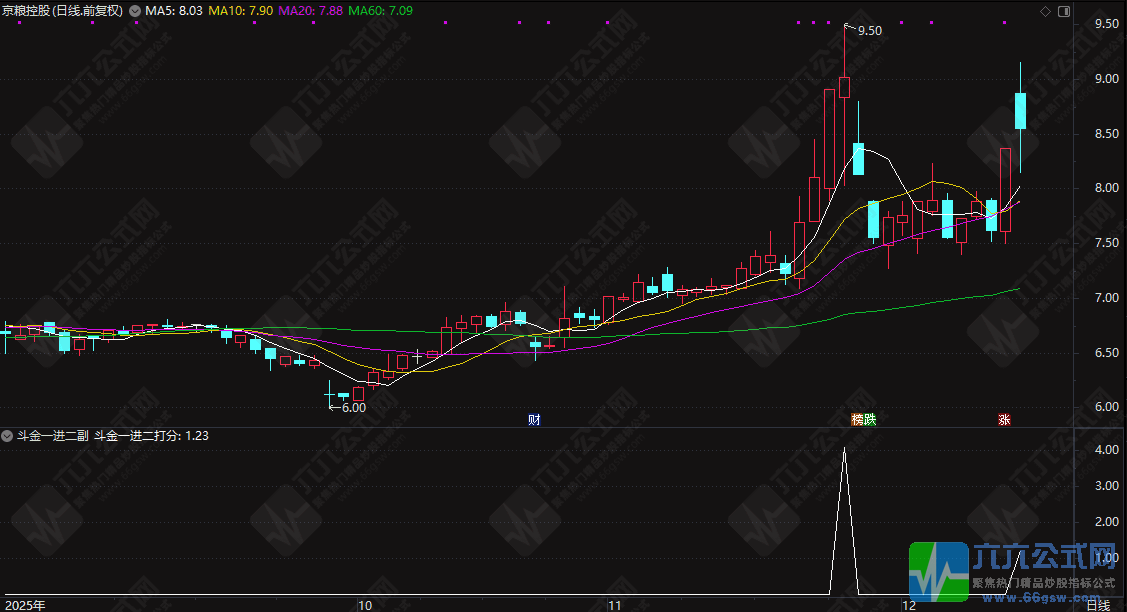Click the 涨 rise marker icon

click(x=1003, y=420)
